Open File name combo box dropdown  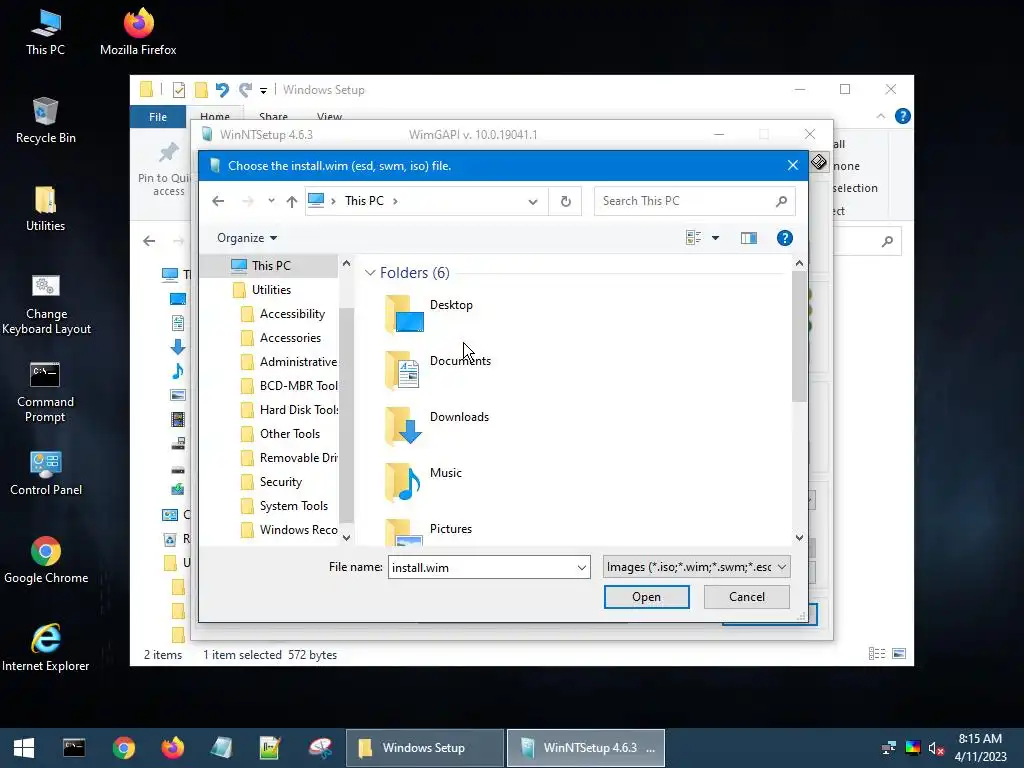tap(581, 568)
